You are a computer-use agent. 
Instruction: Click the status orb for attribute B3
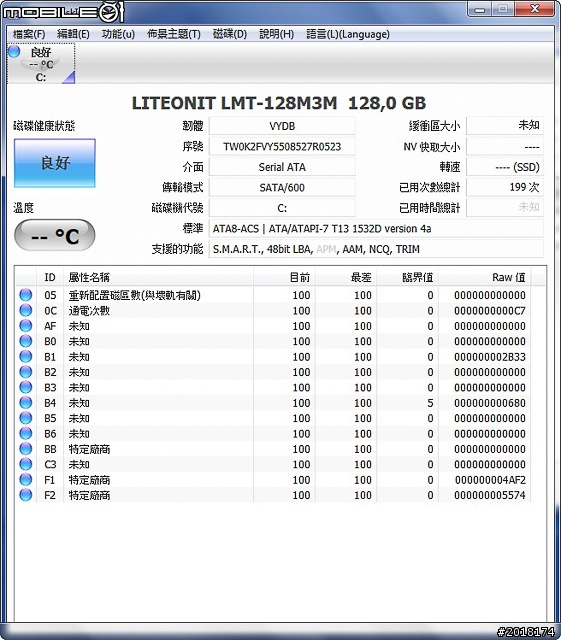pyautogui.click(x=26, y=387)
